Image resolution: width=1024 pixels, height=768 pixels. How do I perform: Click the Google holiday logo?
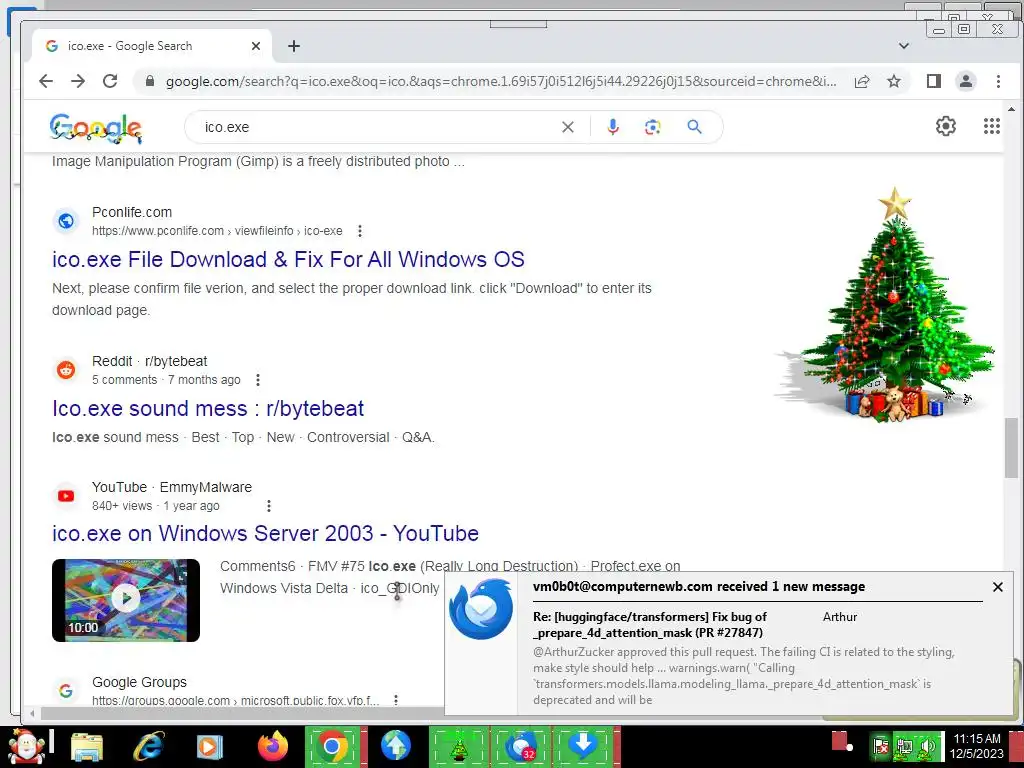(x=95, y=128)
